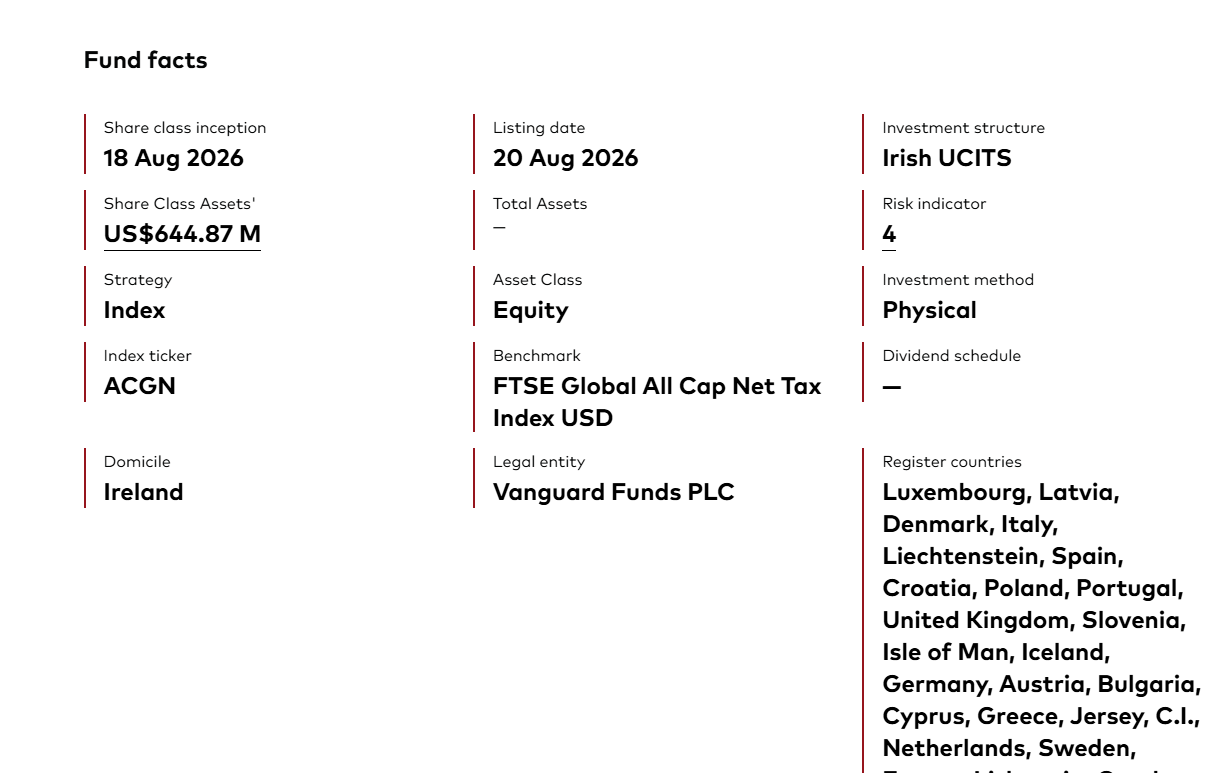This screenshot has height=773, width=1214.
Task: Click the Register countries label
Action: (x=952, y=462)
